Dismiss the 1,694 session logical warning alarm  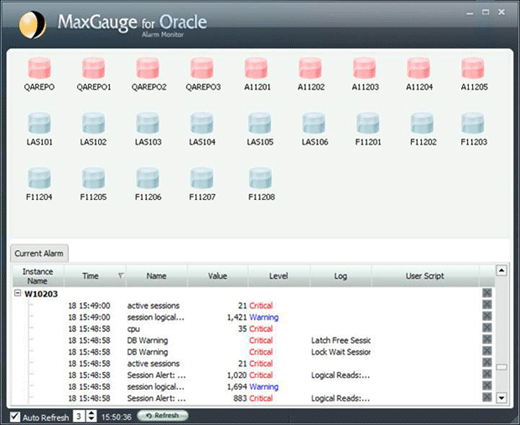point(487,386)
